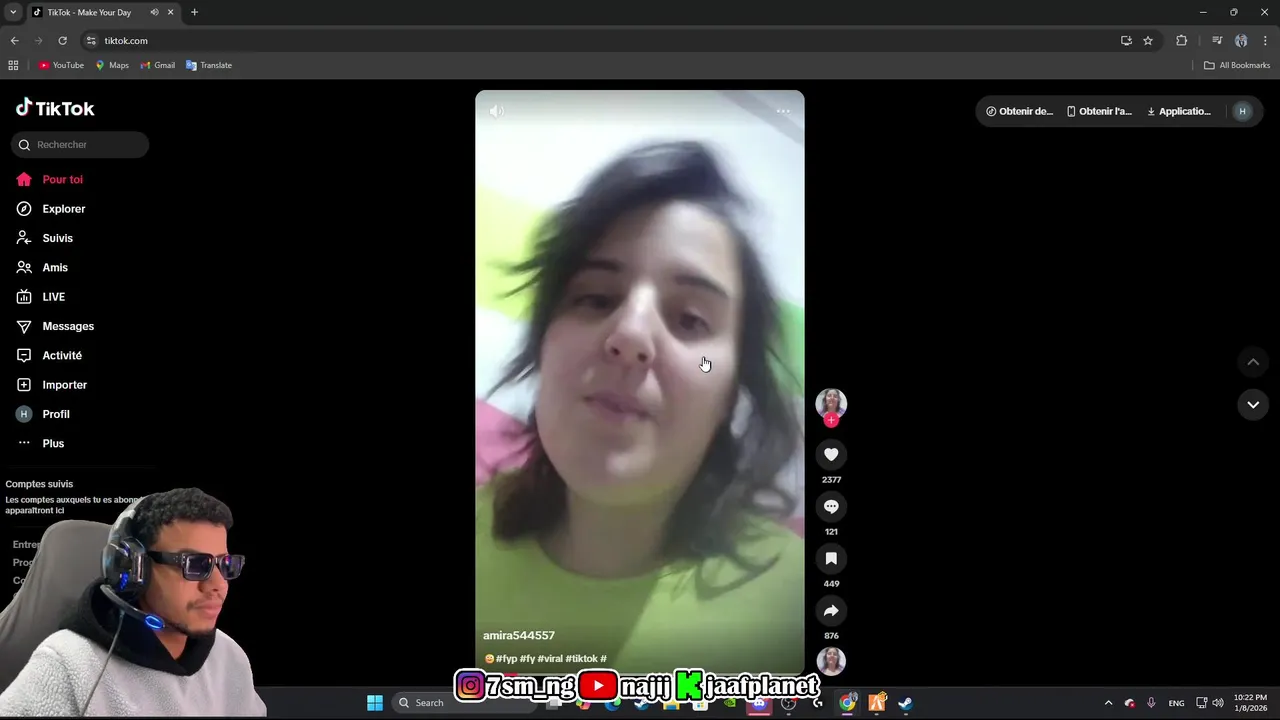
Task: Bookmark this page with the star icon
Action: pos(1148,40)
